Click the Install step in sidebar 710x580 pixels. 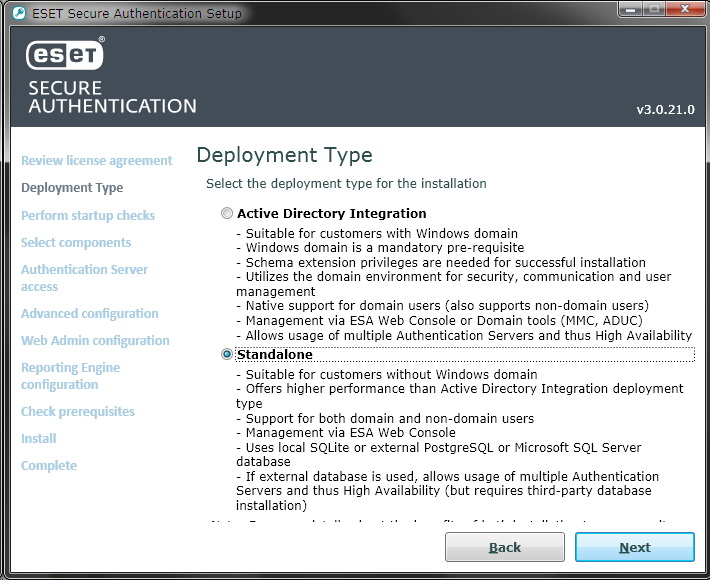[38, 438]
